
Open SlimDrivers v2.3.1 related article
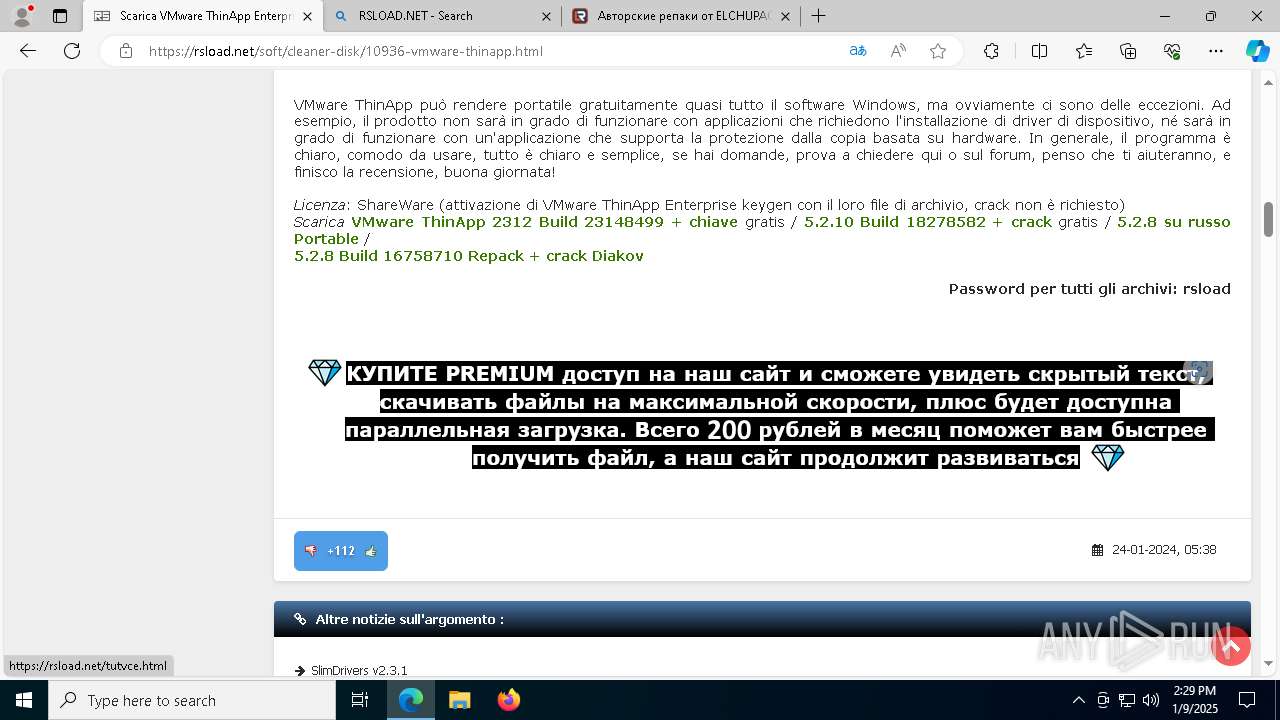[x=359, y=670]
